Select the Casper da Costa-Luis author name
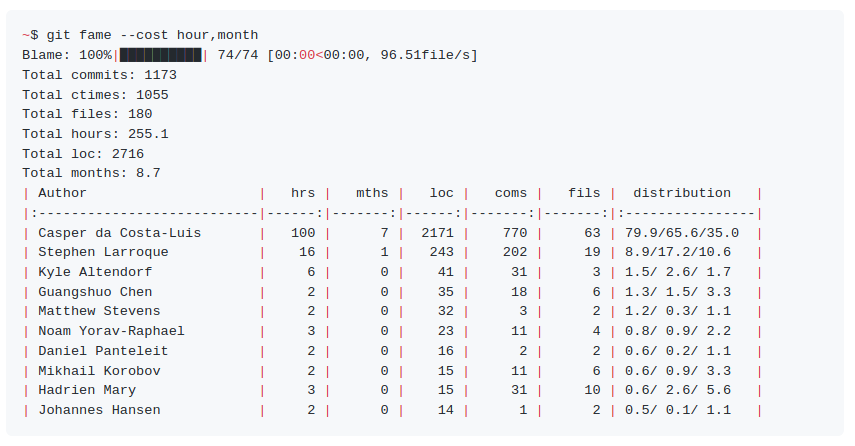The image size is (855, 446). tap(119, 233)
